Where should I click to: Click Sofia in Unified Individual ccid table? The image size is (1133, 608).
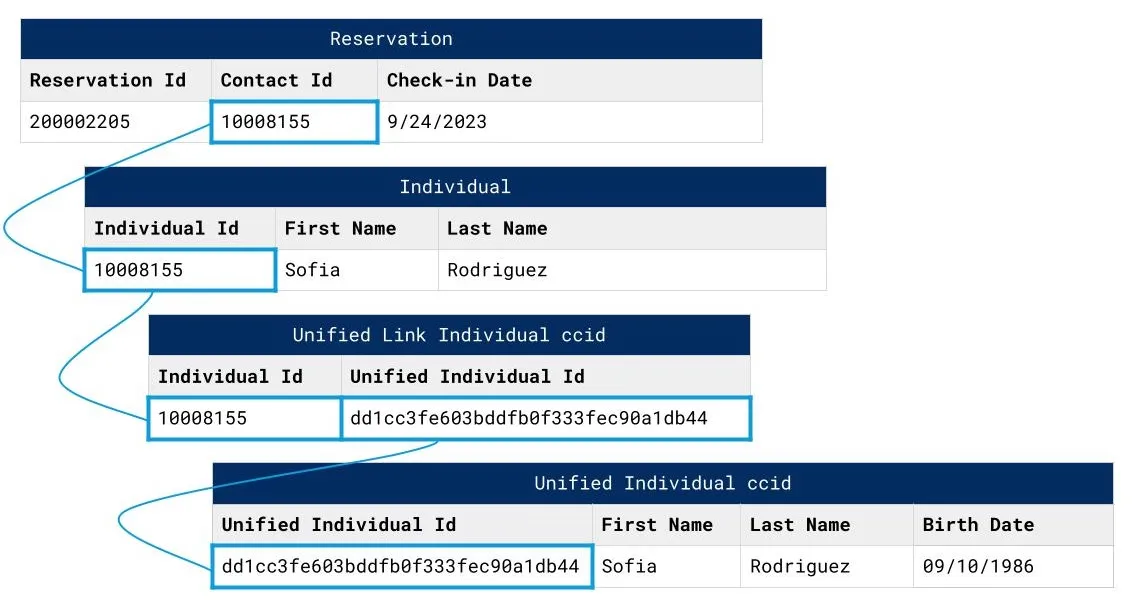coord(629,566)
